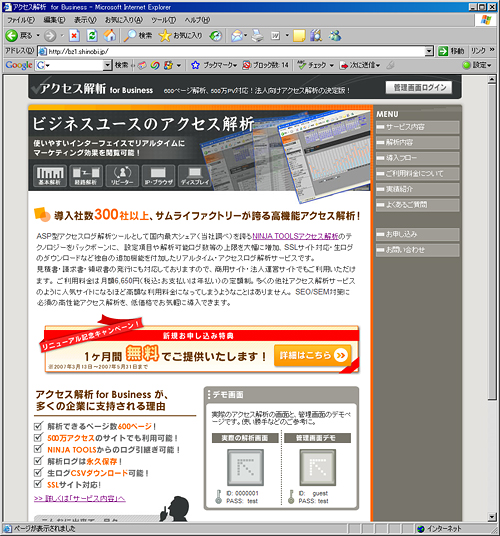Expand the Mail button dropdown arrow

click(245, 36)
